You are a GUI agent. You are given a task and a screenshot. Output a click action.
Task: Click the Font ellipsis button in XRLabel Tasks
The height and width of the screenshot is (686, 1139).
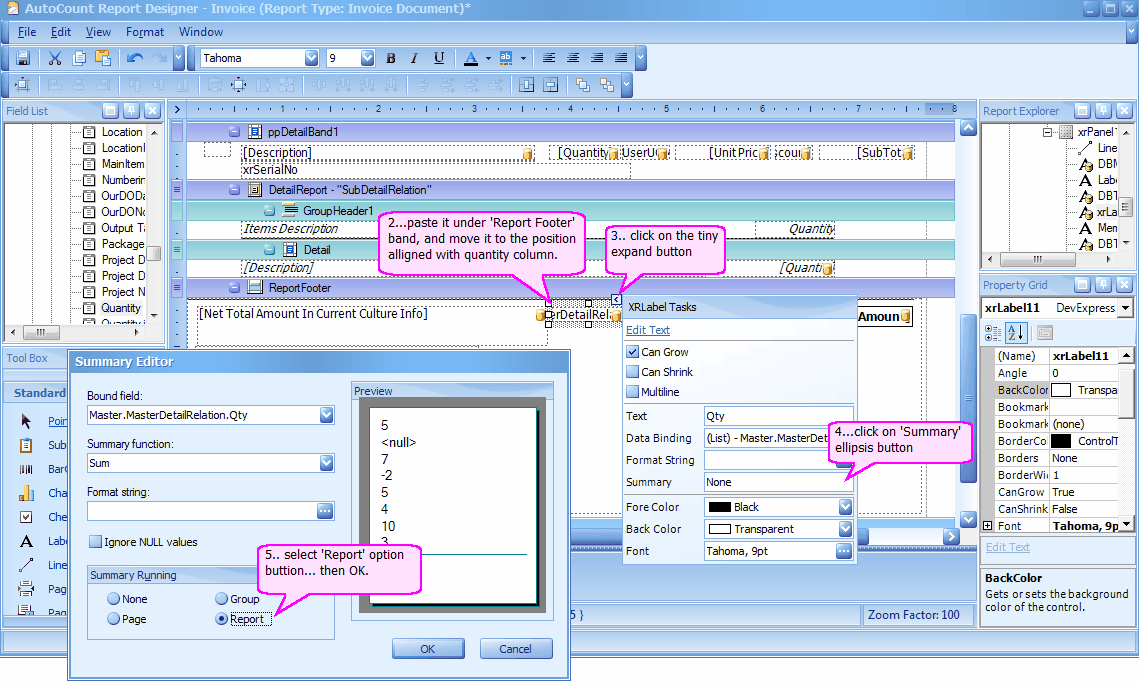tap(843, 551)
